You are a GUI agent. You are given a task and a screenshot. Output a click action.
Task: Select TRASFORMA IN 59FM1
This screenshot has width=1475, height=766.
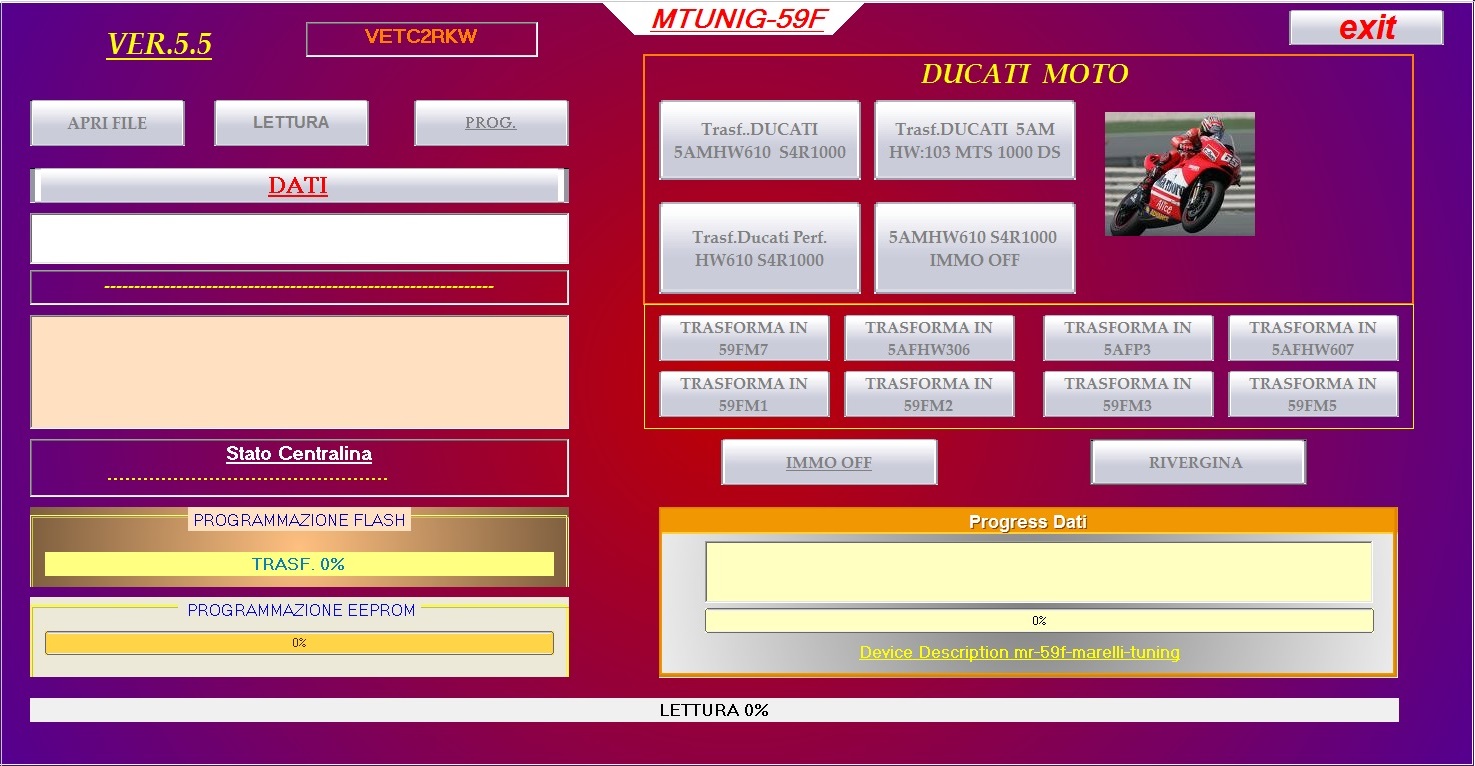pyautogui.click(x=744, y=394)
